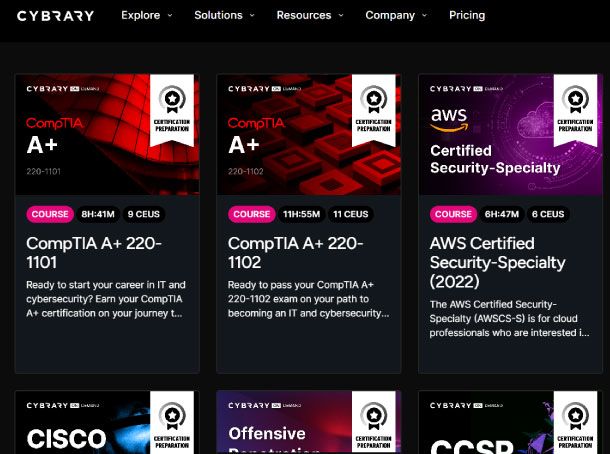Click Cybrary watermark logo on Offensive card
The height and width of the screenshot is (454, 610).
pos(265,405)
